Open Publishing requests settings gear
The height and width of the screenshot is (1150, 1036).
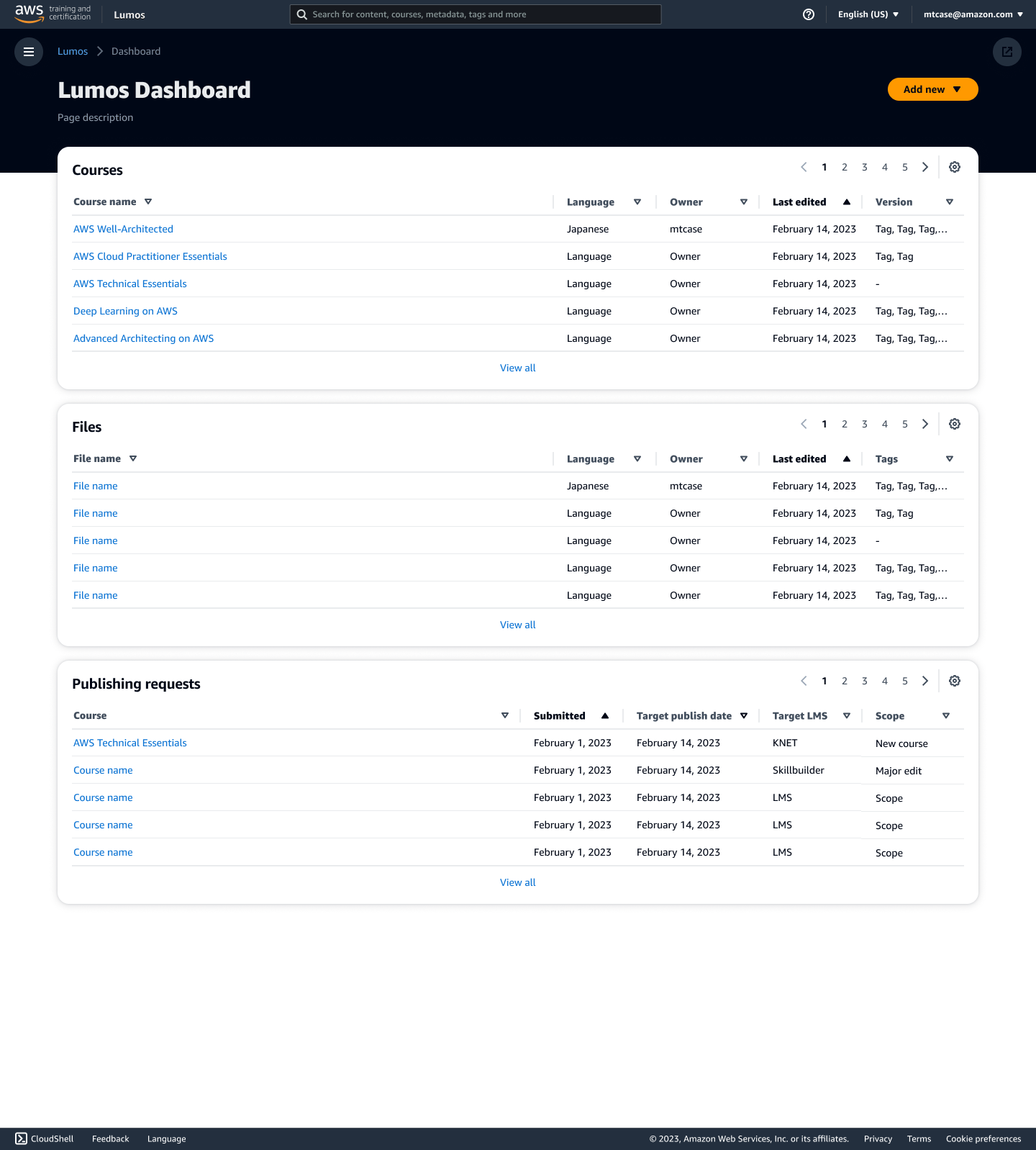click(x=955, y=681)
